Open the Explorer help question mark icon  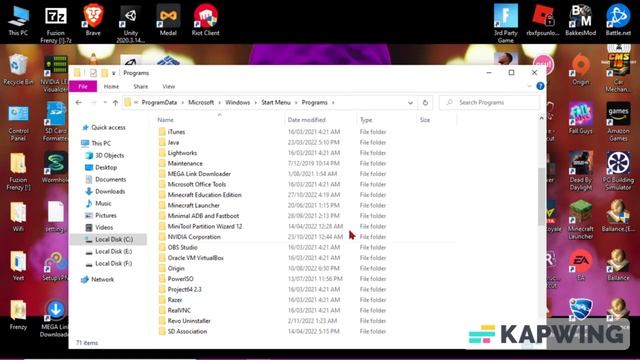tap(540, 86)
